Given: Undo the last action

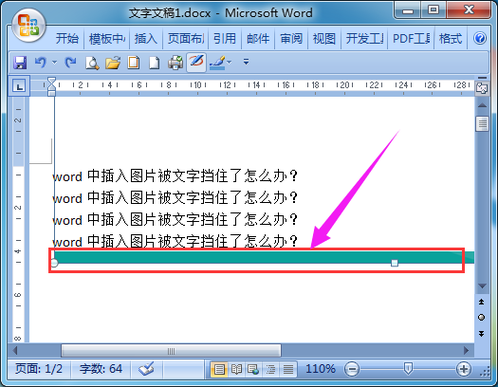Looking at the screenshot, I should [x=40, y=62].
